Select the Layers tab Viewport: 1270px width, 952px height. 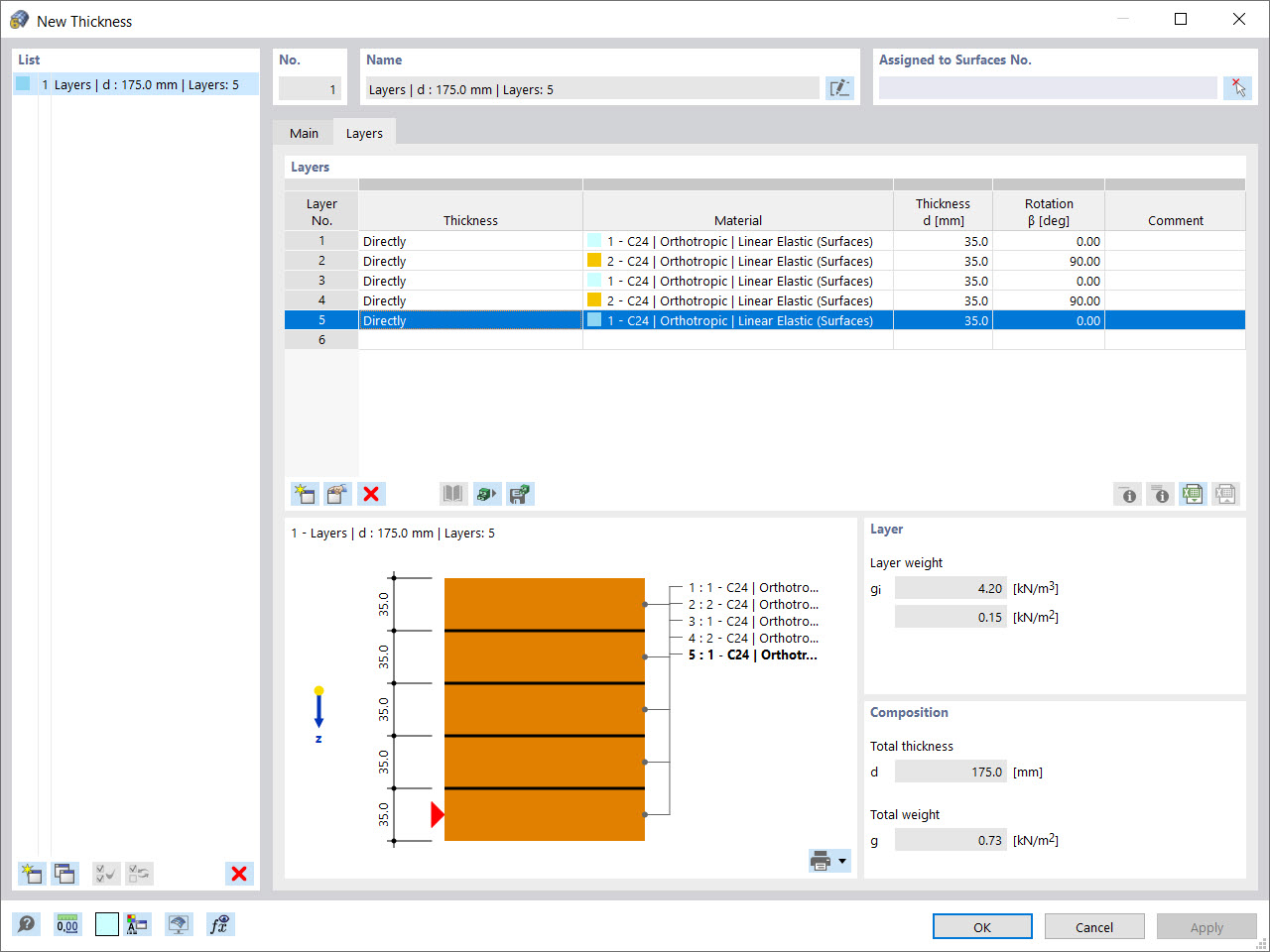(364, 133)
